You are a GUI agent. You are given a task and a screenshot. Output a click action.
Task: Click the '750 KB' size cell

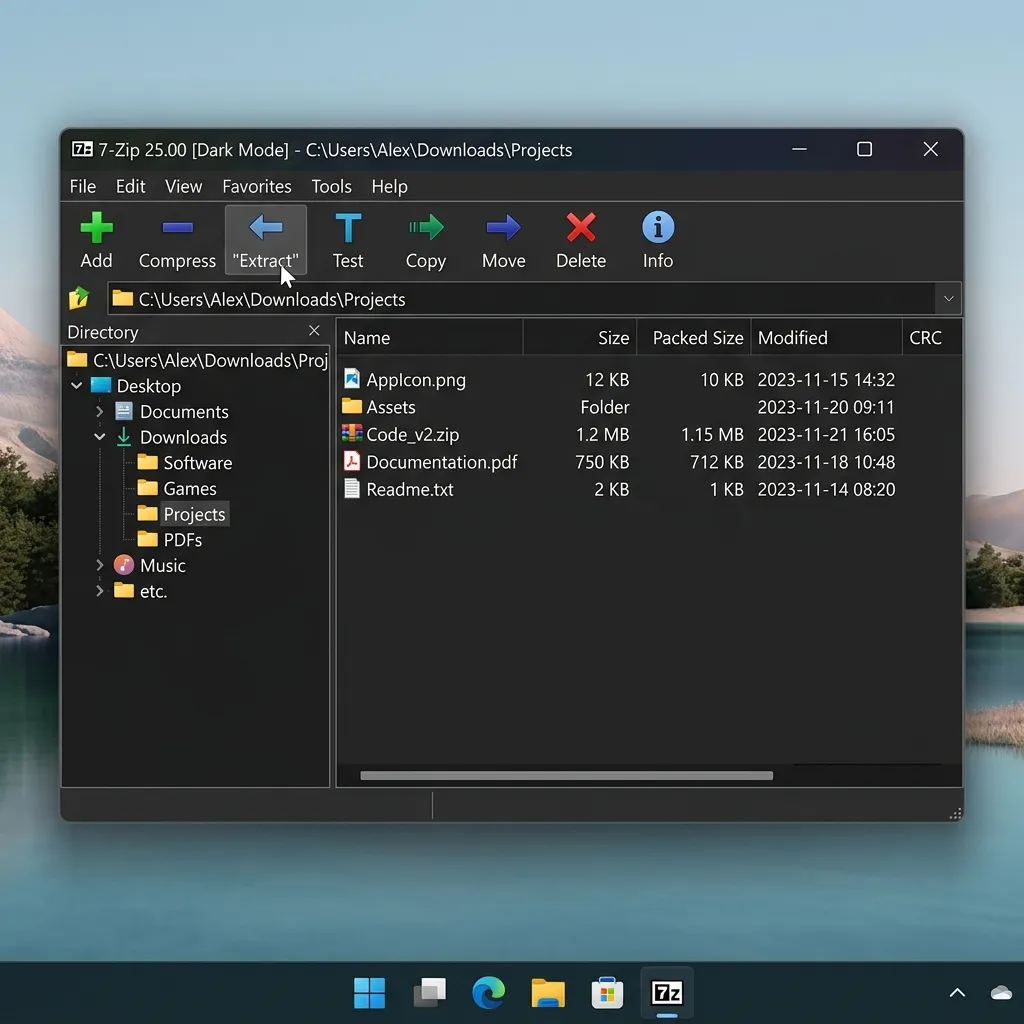601,462
